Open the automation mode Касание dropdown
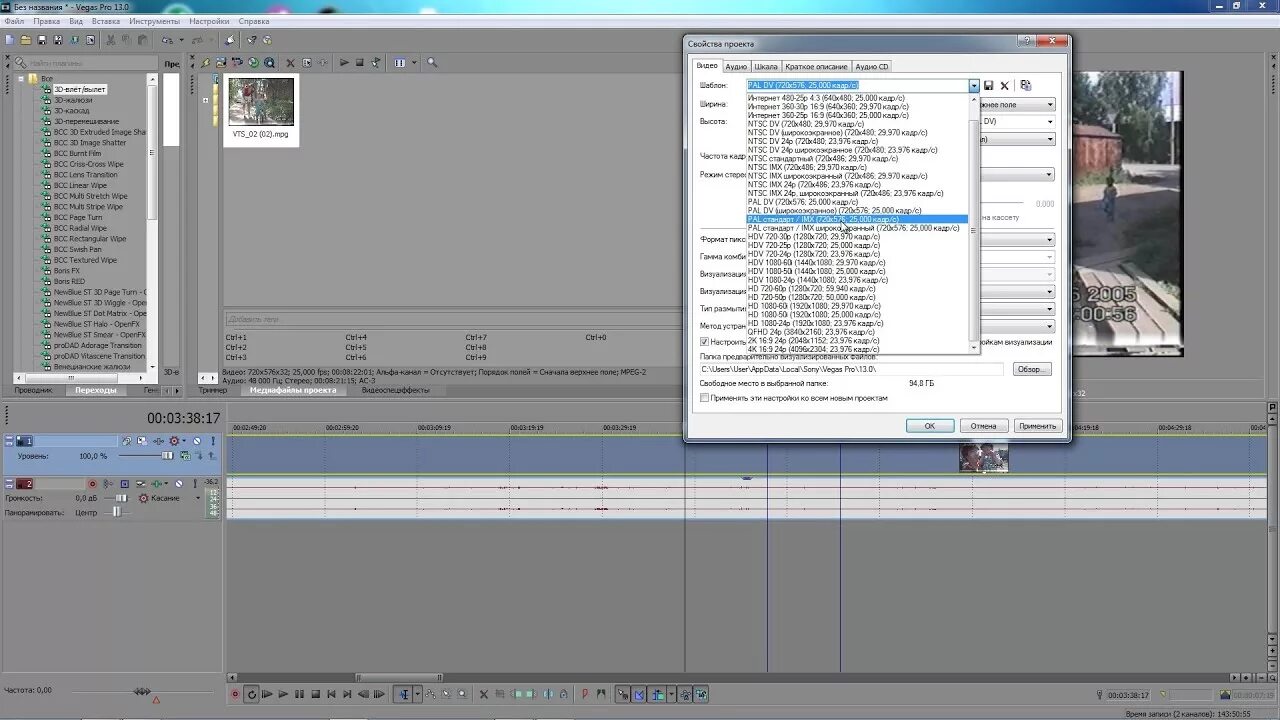Image resolution: width=1280 pixels, height=720 pixels. (x=198, y=498)
